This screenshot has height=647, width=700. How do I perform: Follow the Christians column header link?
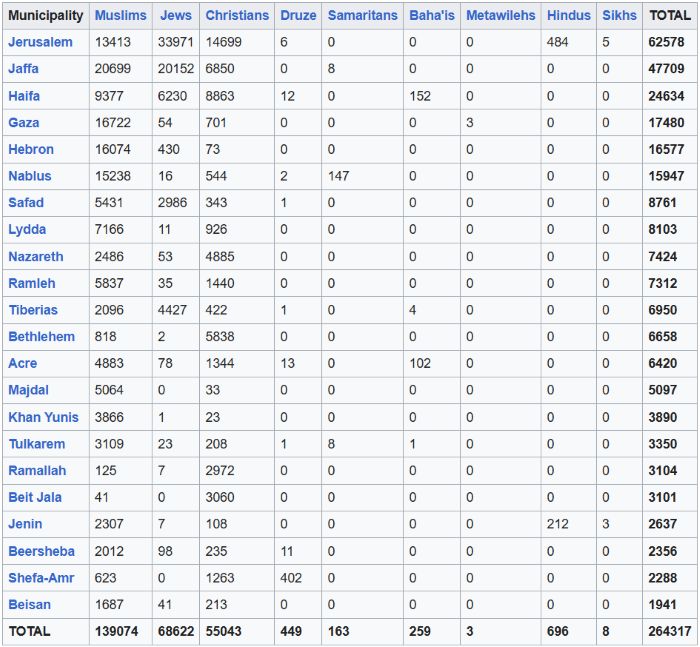(x=237, y=15)
